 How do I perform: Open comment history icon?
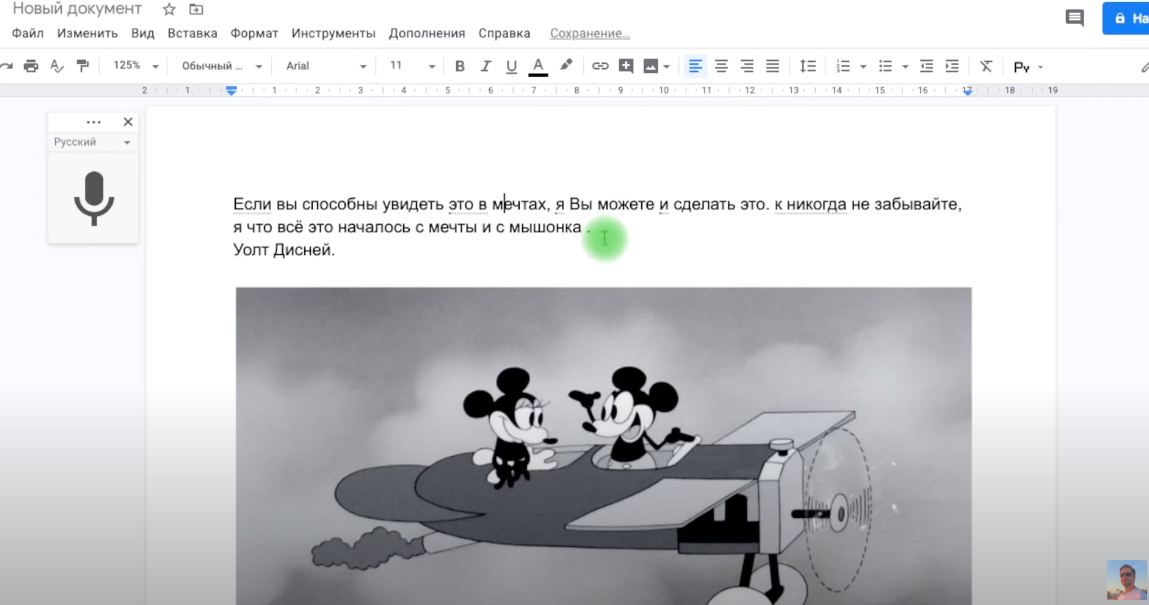[1074, 18]
